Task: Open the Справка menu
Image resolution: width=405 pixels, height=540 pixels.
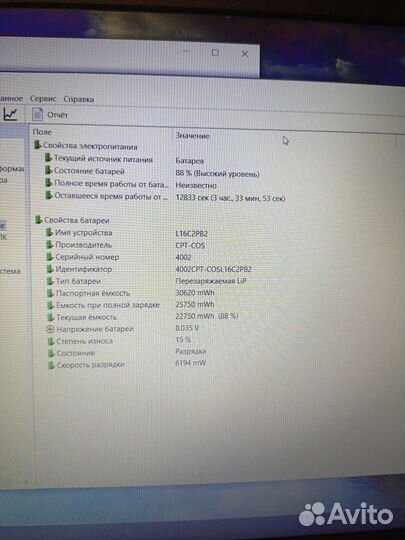Action: (79, 99)
